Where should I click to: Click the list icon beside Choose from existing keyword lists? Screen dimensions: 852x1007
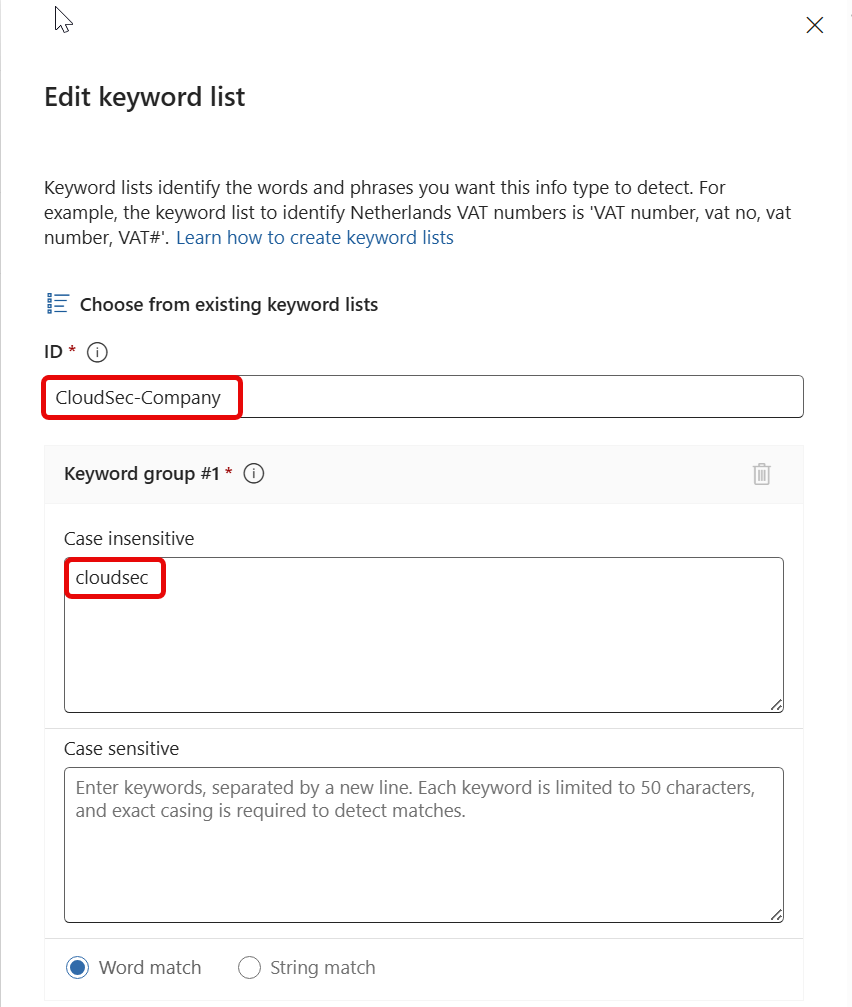[58, 304]
